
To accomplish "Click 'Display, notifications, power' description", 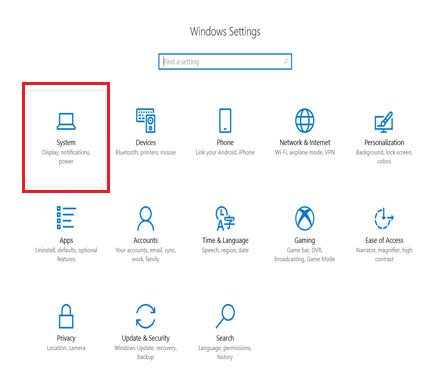I will coord(66,157).
